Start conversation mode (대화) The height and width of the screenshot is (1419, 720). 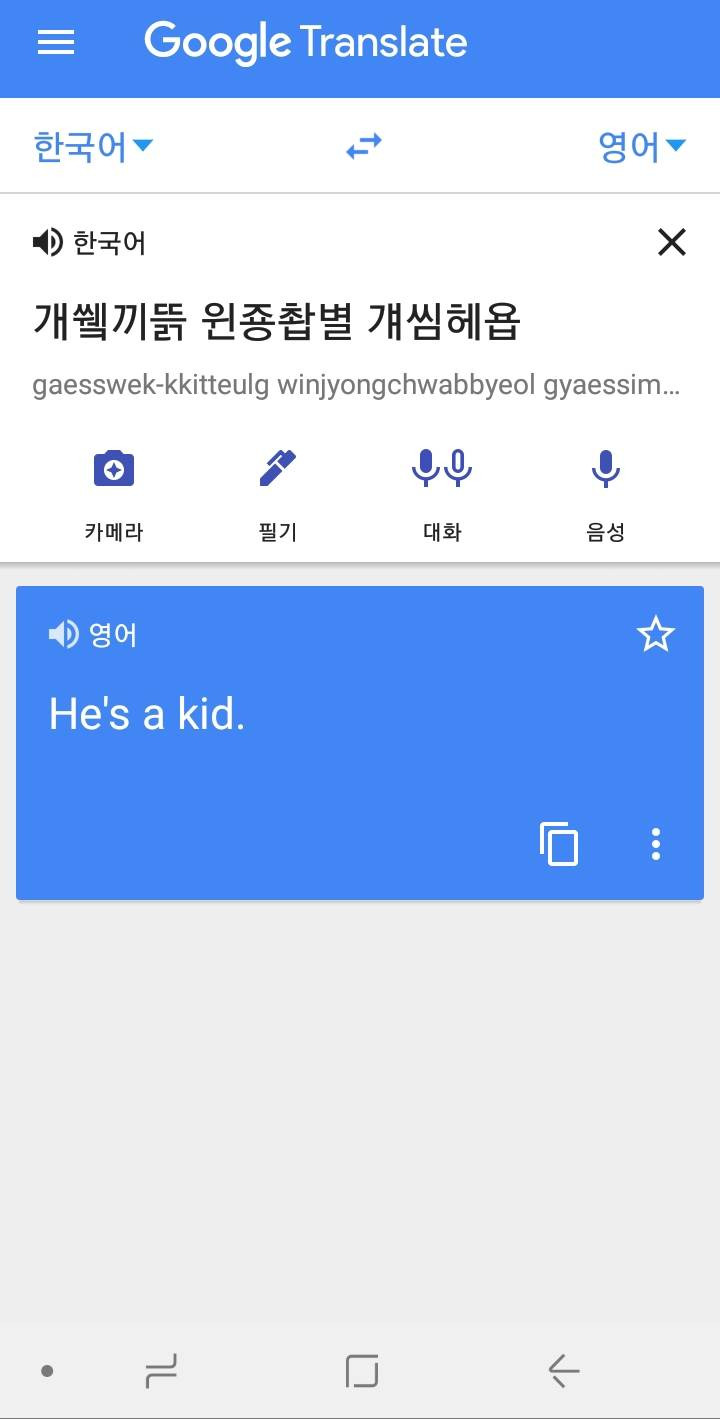[x=442, y=494]
